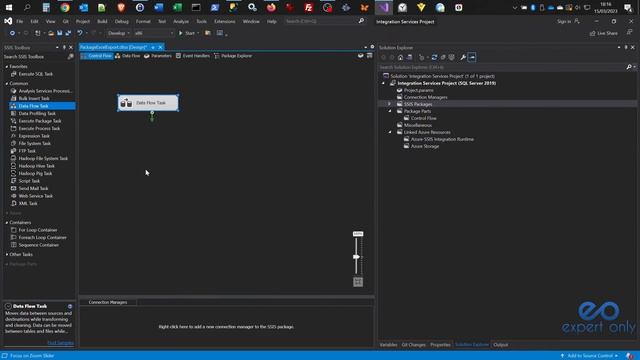Collapse the Containers toolbox group
This screenshot has width=640, height=360.
tap(7, 222)
